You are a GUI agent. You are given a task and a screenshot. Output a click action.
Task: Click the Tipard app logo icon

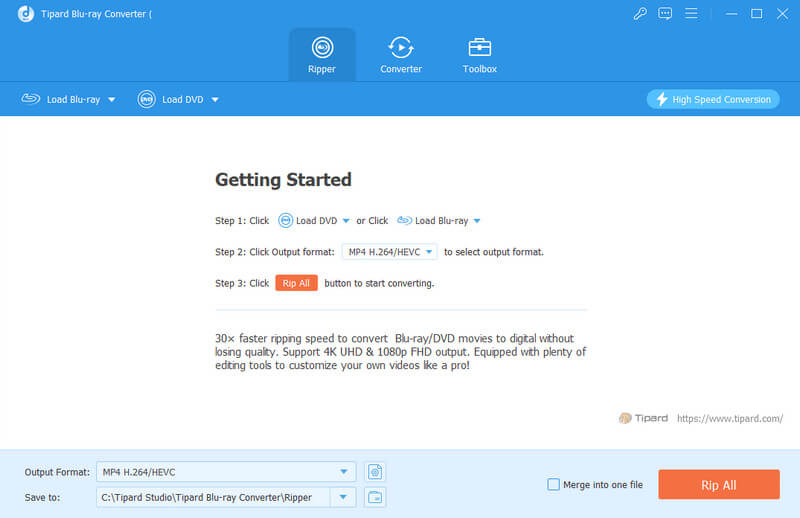[26, 14]
